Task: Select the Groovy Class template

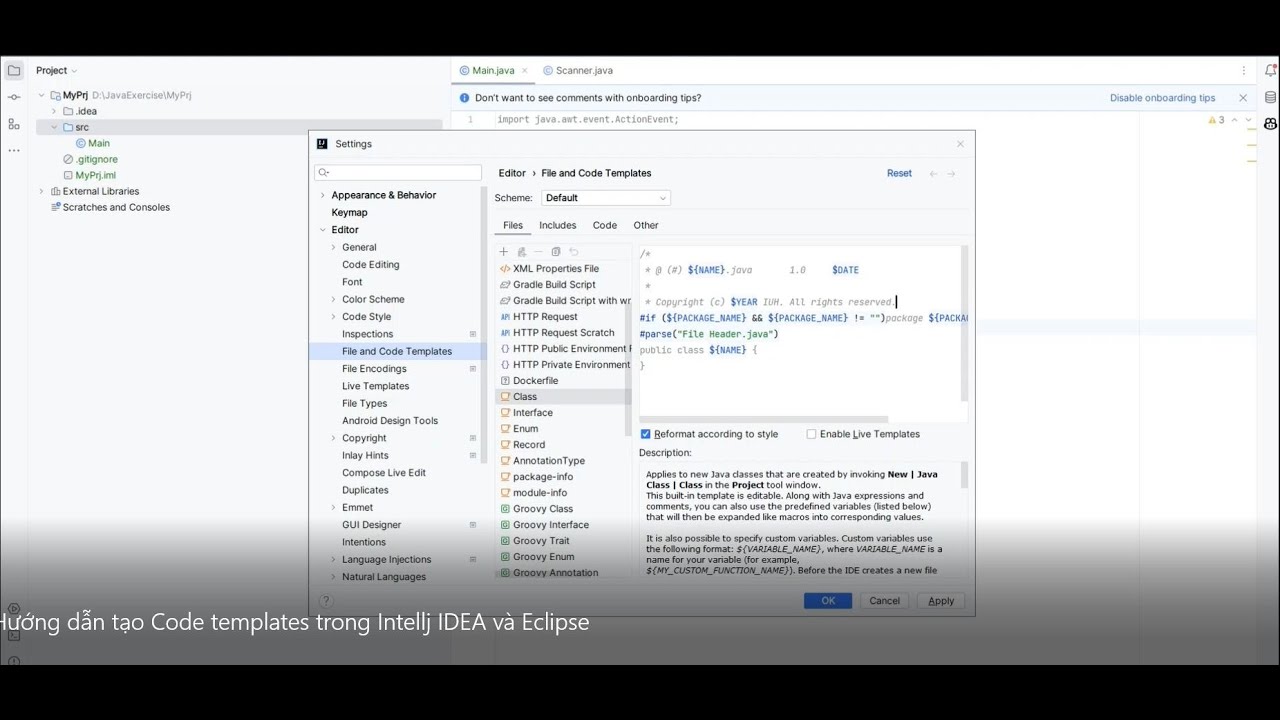Action: point(543,509)
